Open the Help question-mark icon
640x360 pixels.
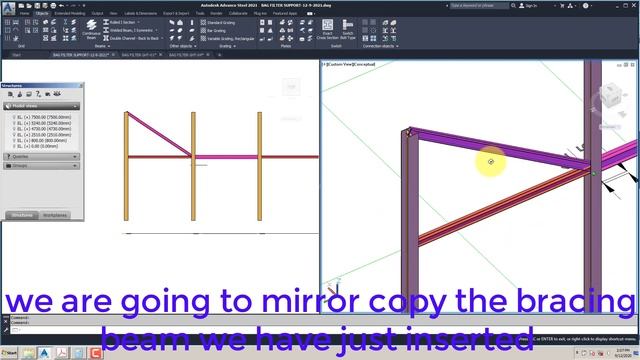tap(586, 6)
